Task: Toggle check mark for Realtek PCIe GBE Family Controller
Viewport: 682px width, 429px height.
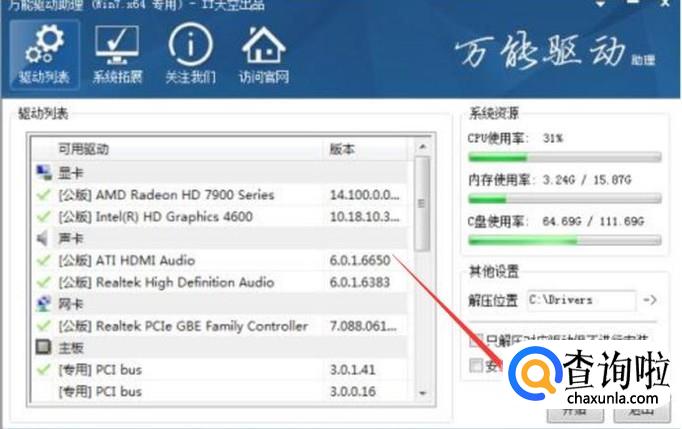Action: pos(43,325)
